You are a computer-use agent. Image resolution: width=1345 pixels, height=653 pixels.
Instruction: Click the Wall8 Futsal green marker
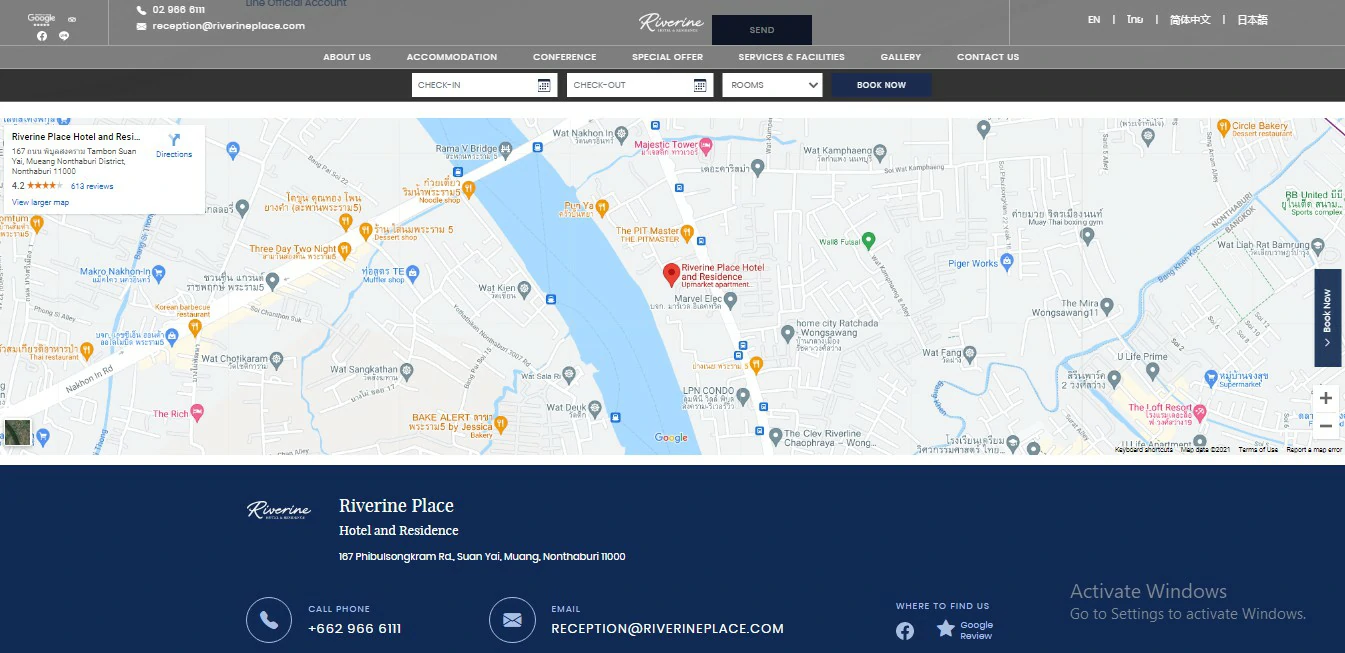tap(868, 240)
